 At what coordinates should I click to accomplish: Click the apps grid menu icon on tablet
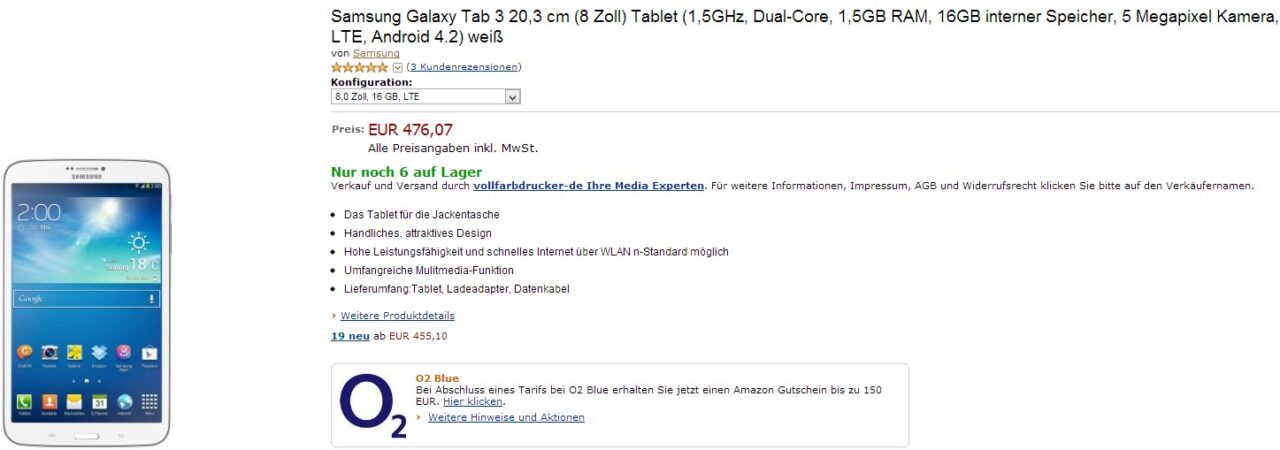point(149,402)
